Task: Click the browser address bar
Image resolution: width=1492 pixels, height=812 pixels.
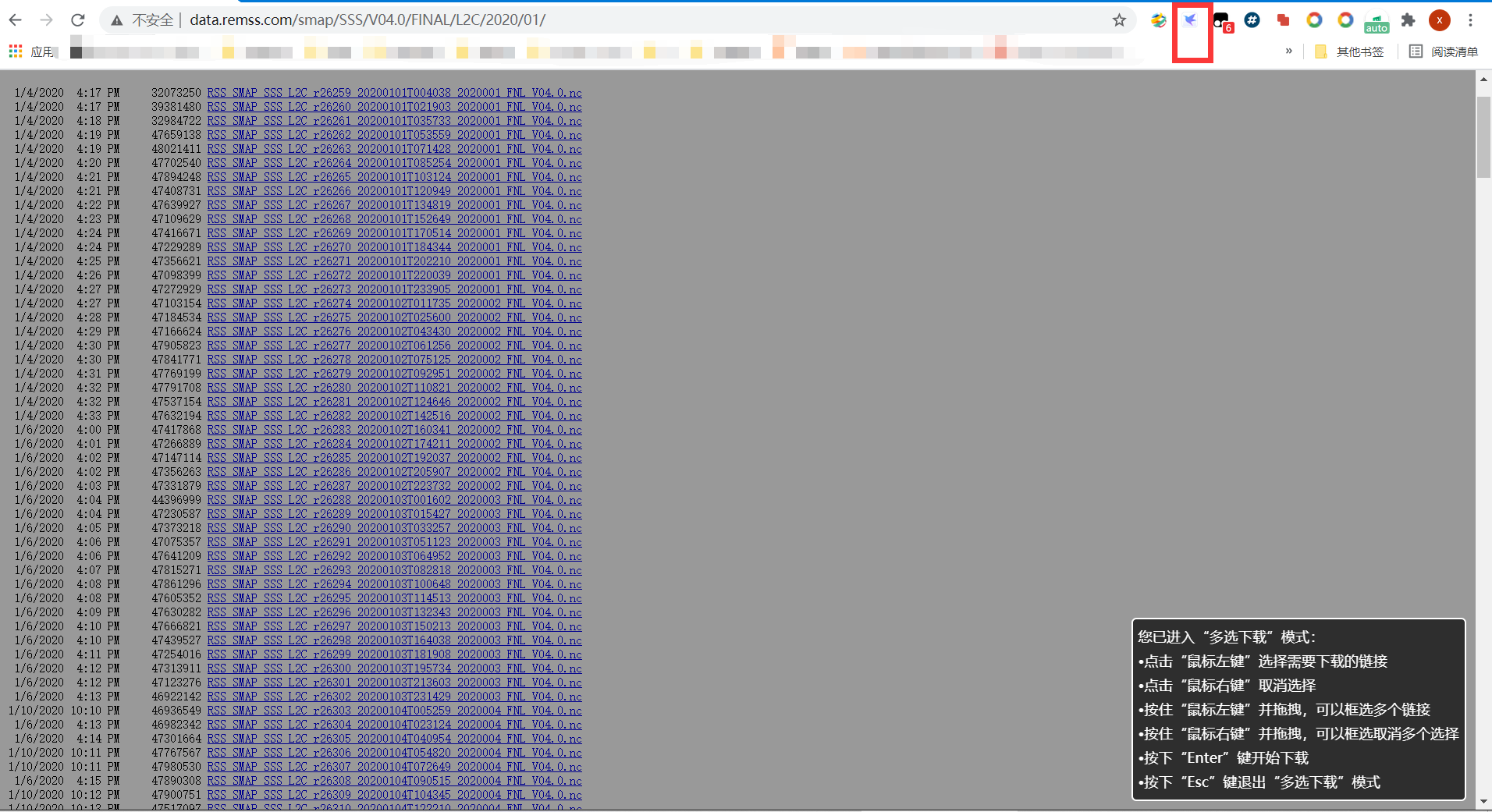Action: (546, 20)
